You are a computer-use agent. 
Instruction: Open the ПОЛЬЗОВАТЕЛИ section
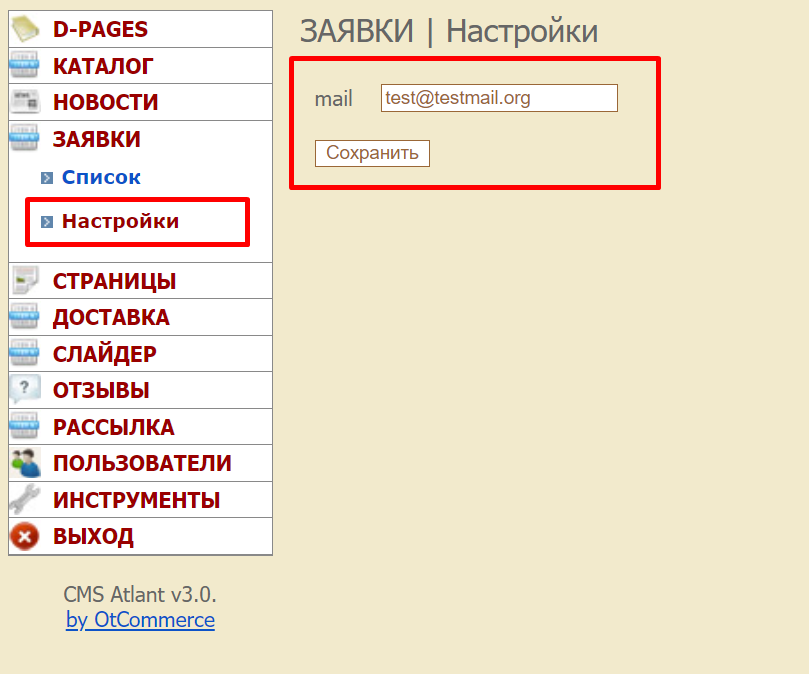(x=140, y=463)
